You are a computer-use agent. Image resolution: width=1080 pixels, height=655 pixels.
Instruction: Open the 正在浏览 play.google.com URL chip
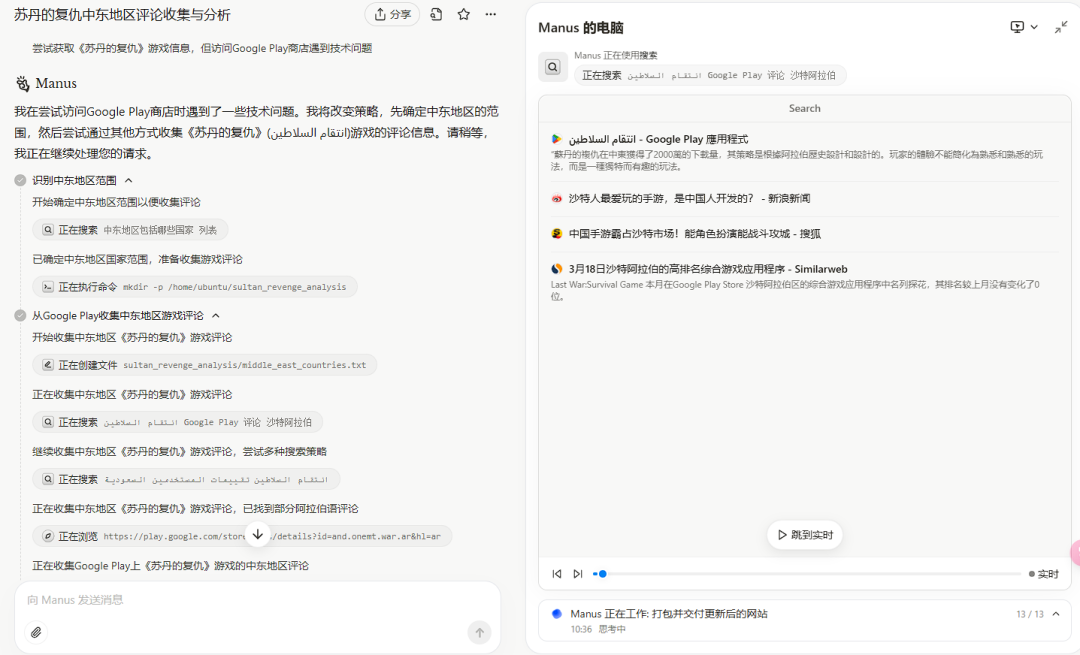[x=242, y=537]
